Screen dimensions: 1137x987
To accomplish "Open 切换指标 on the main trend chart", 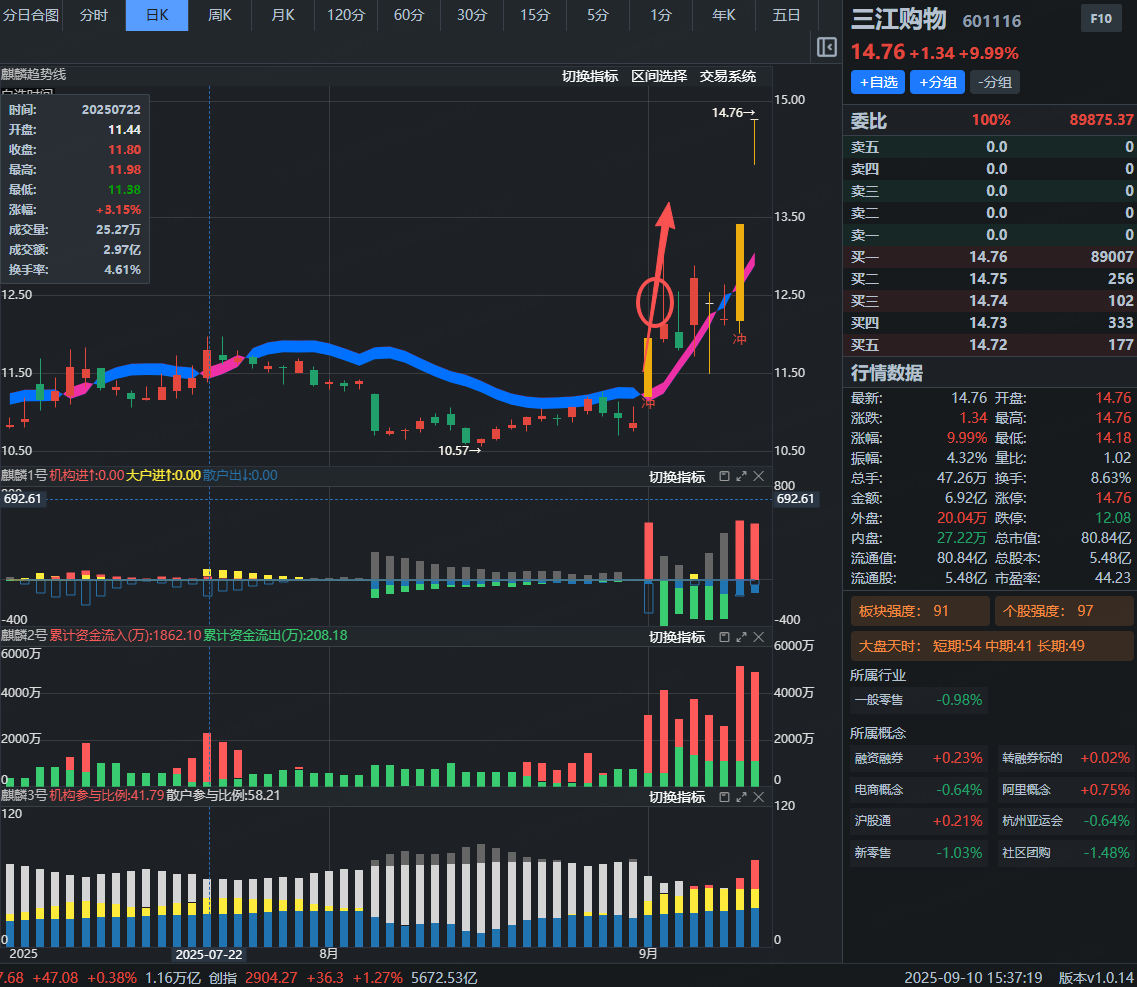I will click(589, 76).
